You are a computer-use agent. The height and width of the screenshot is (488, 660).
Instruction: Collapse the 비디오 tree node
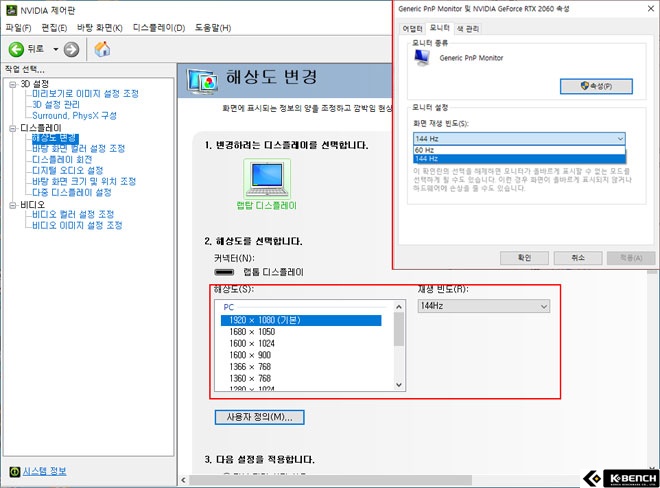pos(13,205)
